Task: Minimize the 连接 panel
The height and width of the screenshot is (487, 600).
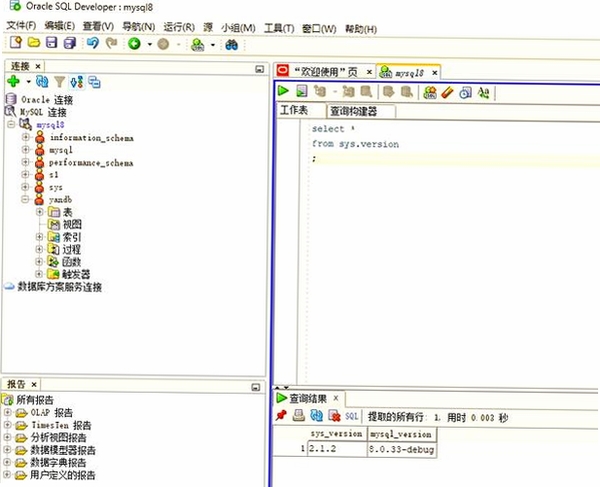Action: click(259, 69)
